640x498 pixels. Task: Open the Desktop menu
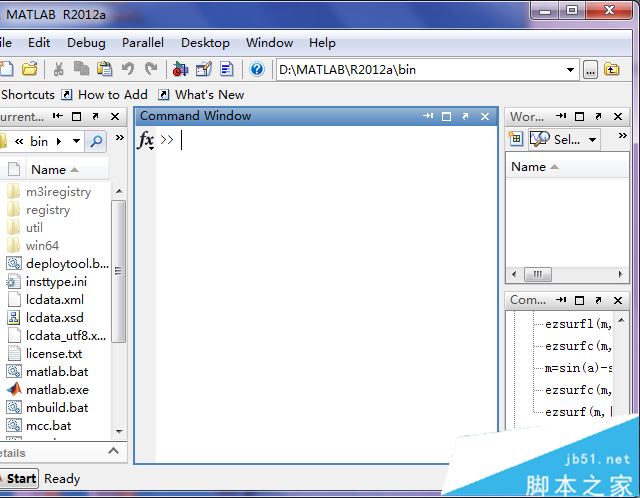(205, 42)
